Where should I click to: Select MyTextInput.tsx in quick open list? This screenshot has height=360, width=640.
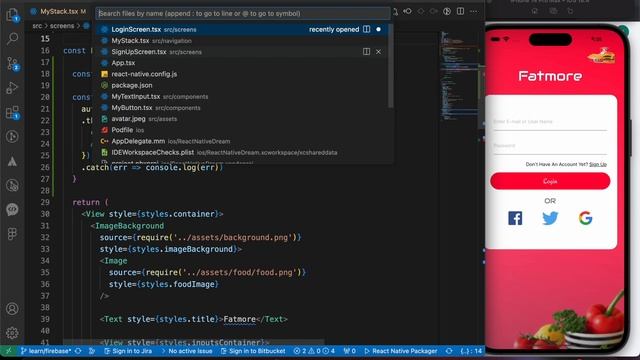242,96
